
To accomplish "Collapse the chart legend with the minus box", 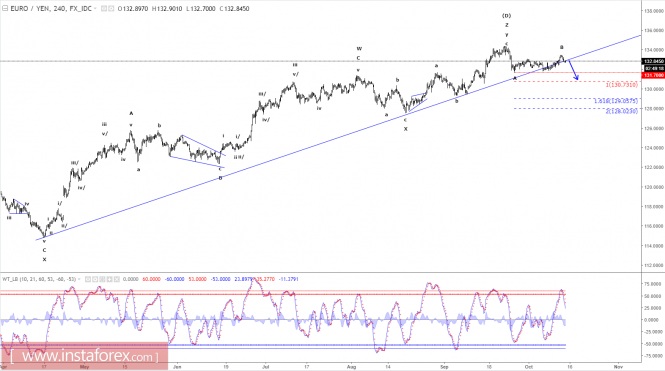I will tap(5, 8).
